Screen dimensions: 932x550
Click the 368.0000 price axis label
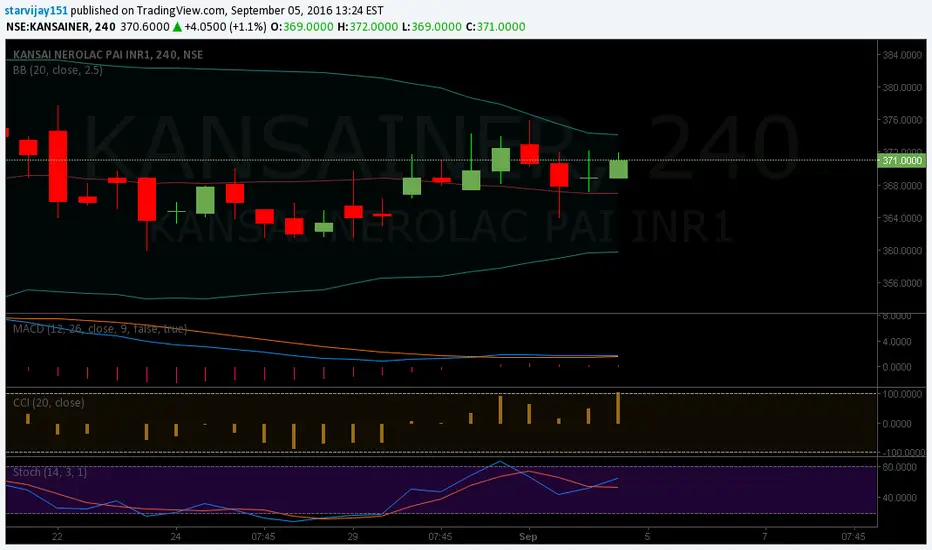click(x=902, y=186)
